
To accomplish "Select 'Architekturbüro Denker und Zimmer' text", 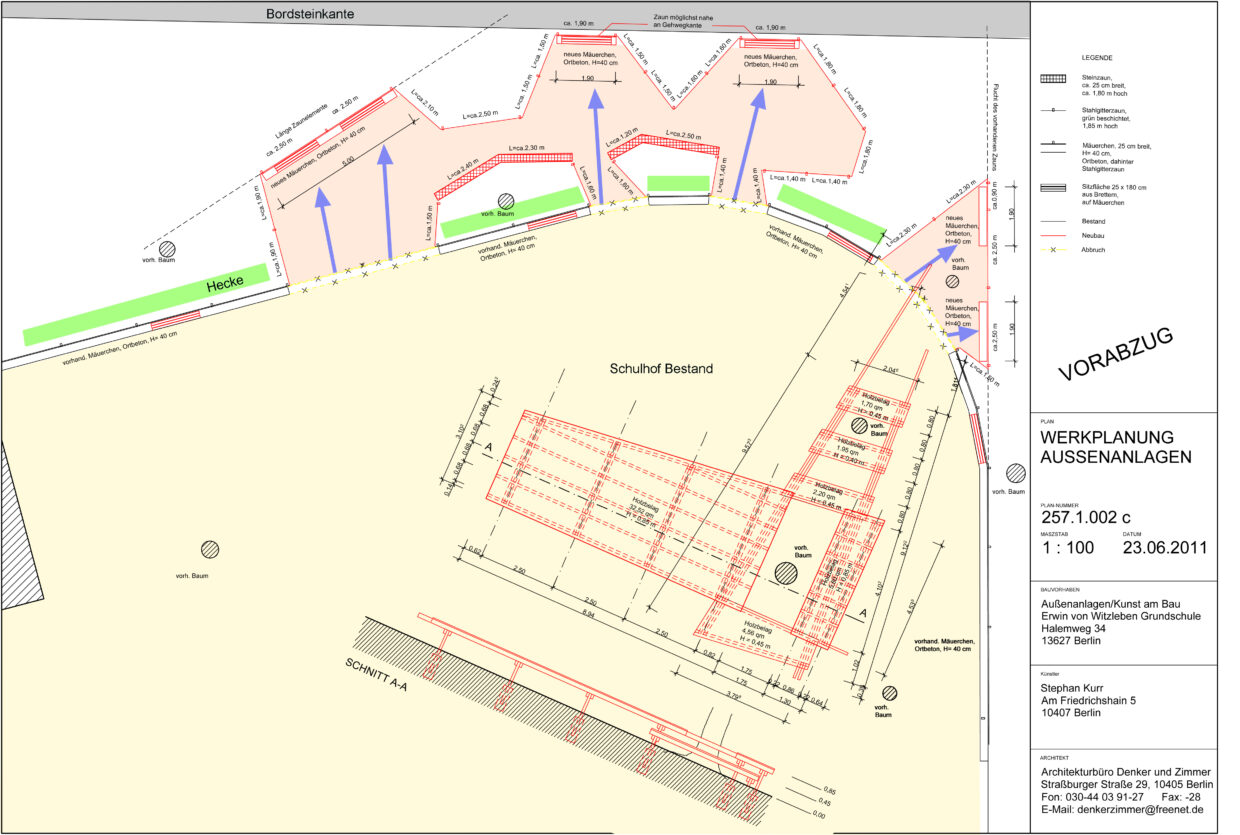I will coord(1126,772).
